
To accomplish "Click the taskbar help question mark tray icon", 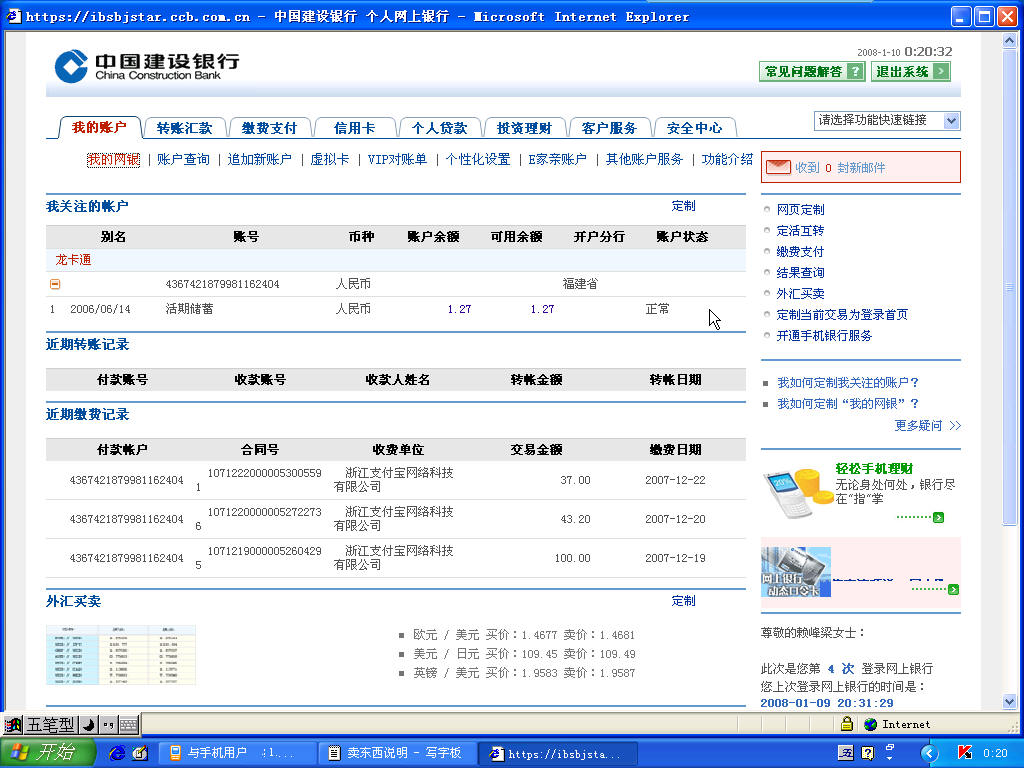I will pos(867,753).
